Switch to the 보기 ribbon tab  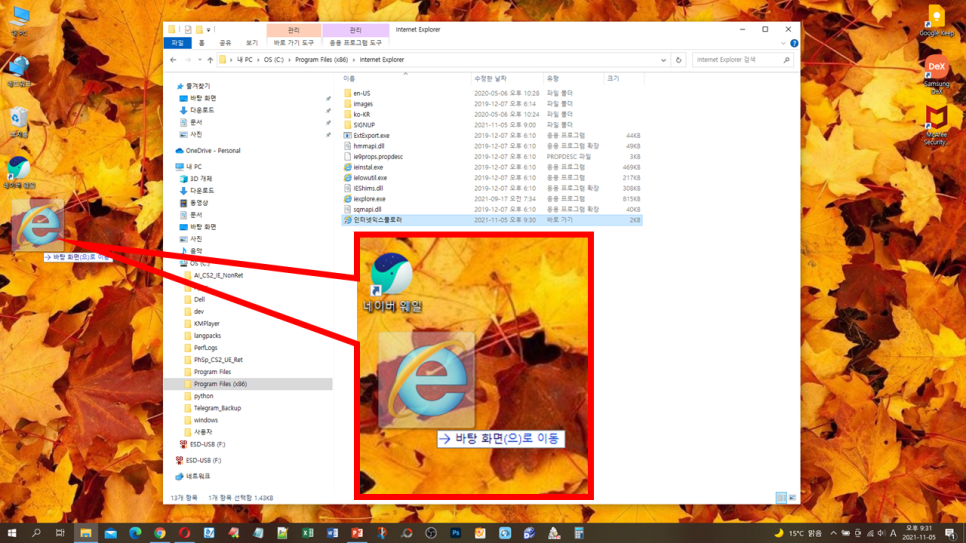click(251, 43)
